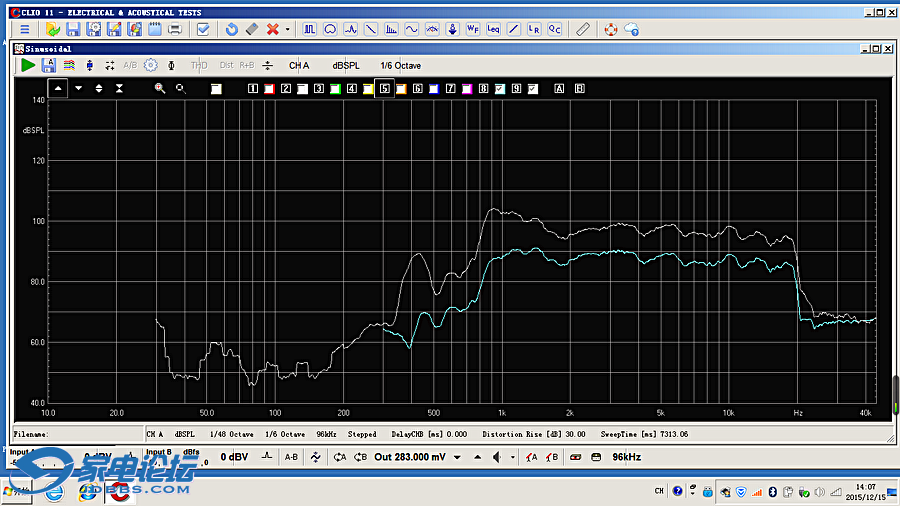
Task: Click the zoom in magnifier icon
Action: tap(159, 88)
